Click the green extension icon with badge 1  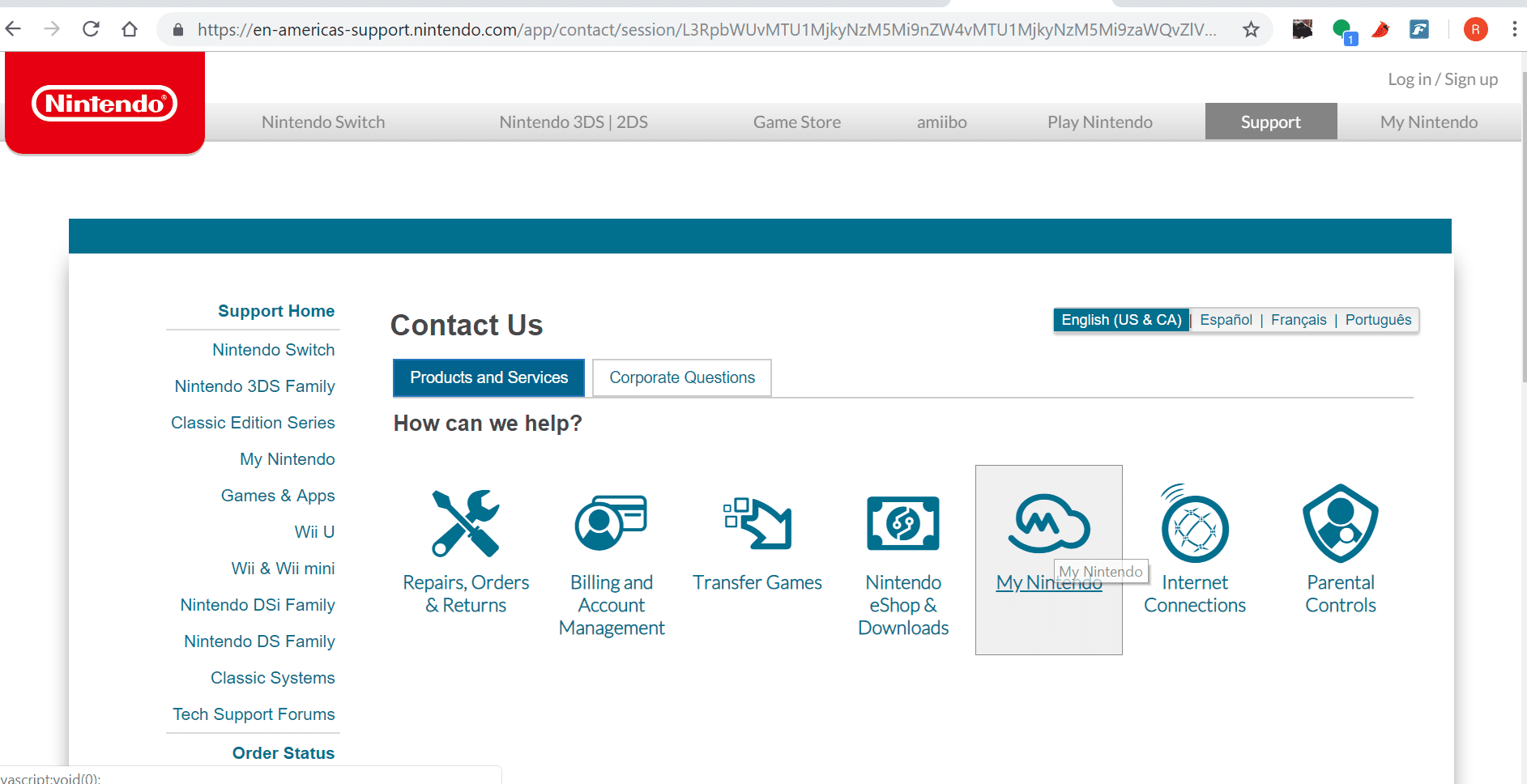pyautogui.click(x=1344, y=32)
